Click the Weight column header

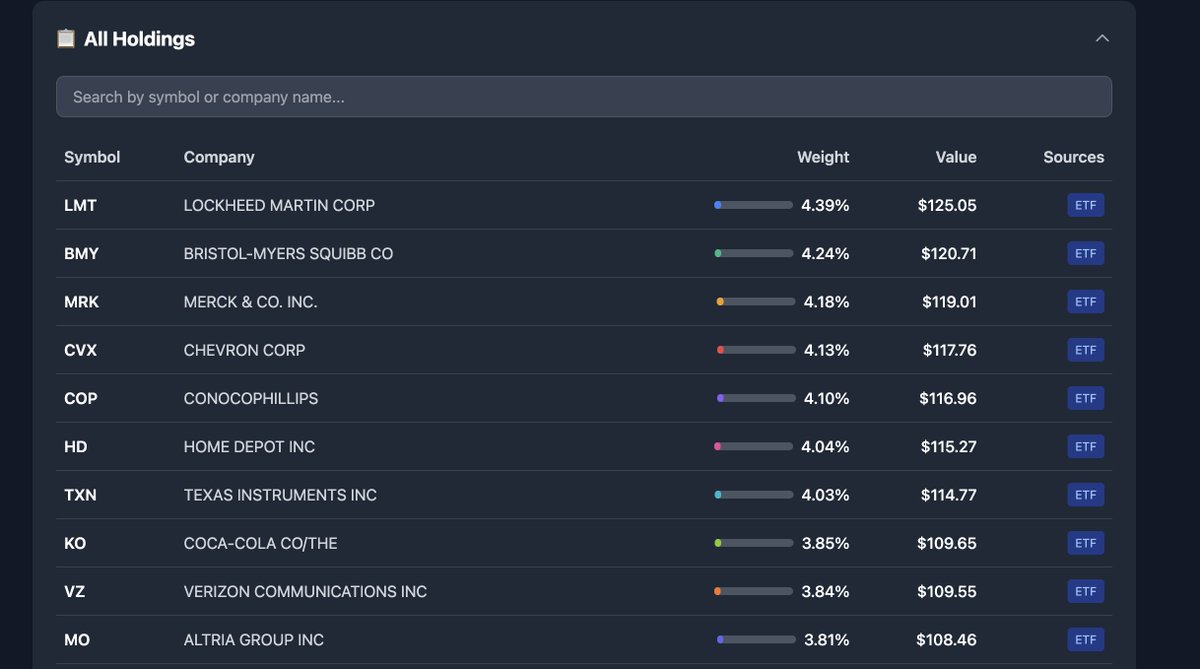(823, 157)
